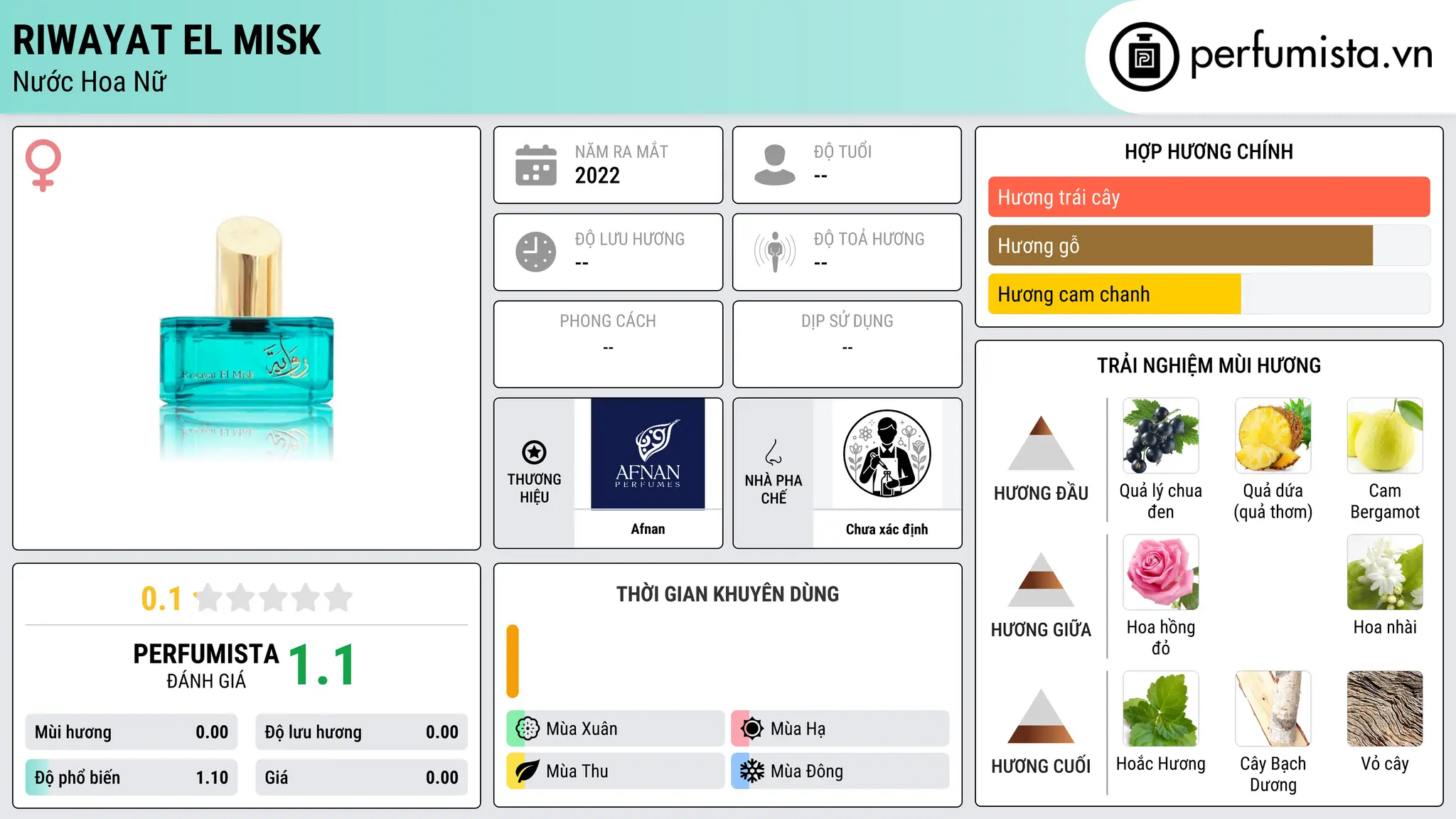Click the Giá score row
The width and height of the screenshot is (1456, 819).
click(x=361, y=778)
